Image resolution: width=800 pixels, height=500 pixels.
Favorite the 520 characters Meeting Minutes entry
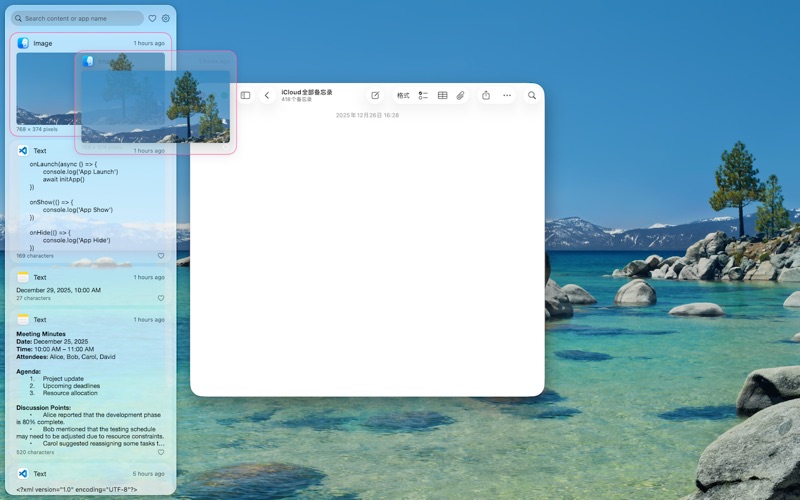pos(161,452)
